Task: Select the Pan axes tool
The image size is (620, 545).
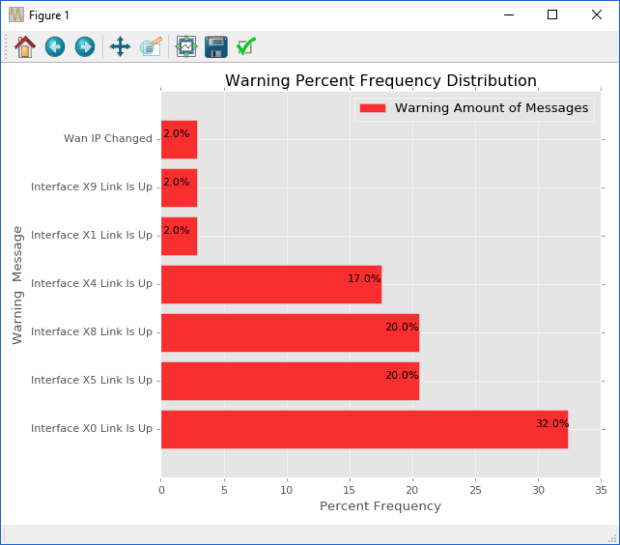Action: pyautogui.click(x=120, y=47)
